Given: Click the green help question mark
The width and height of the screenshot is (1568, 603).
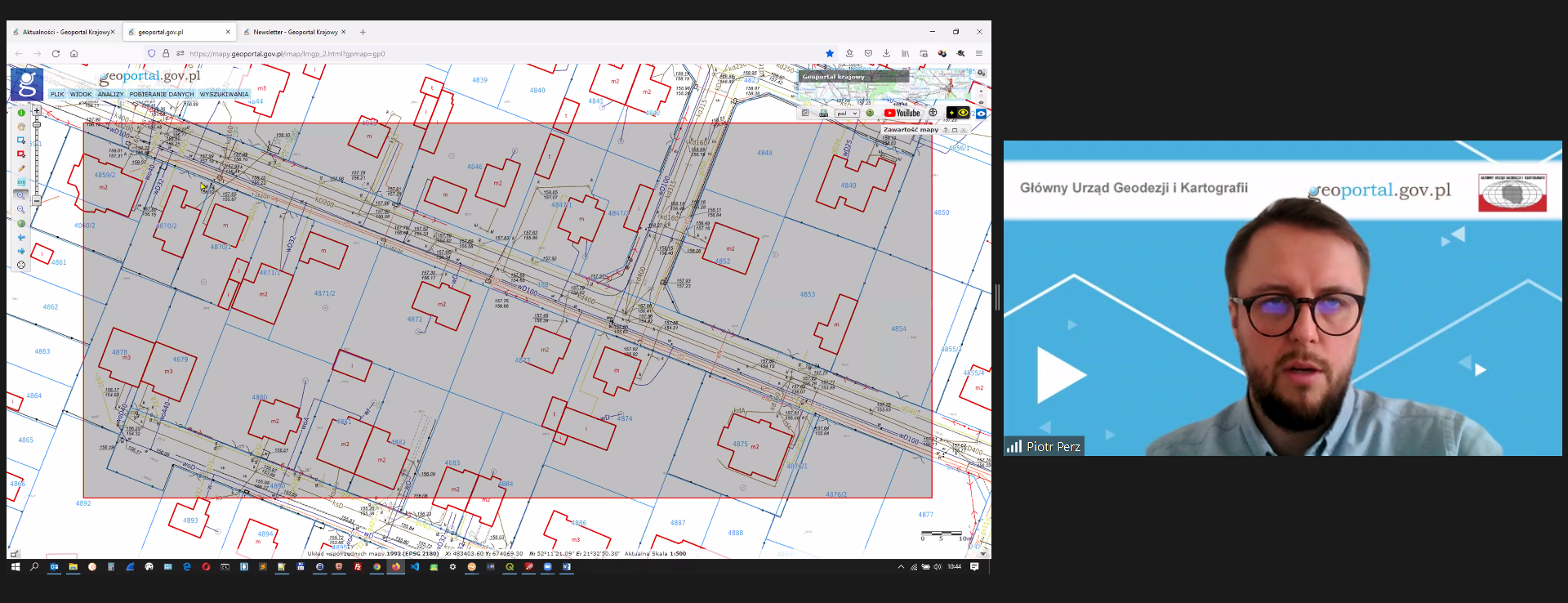Looking at the screenshot, I should coord(870,113).
